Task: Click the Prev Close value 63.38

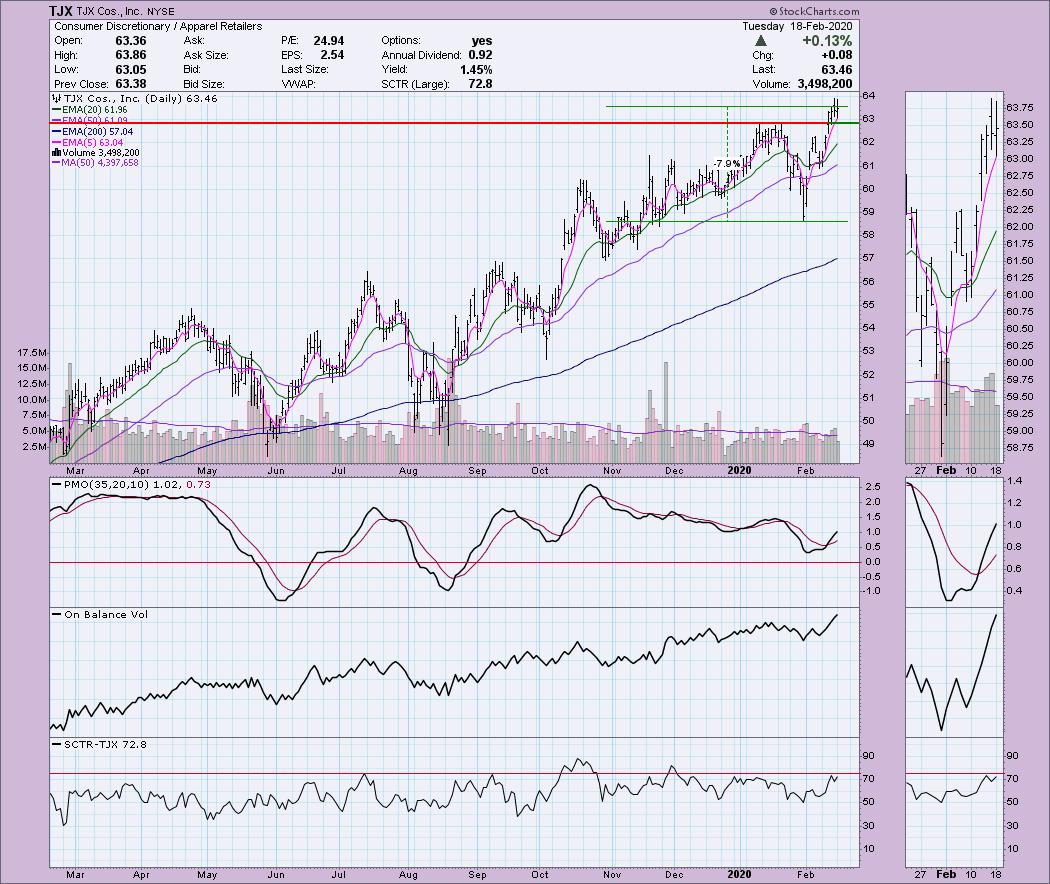Action: pyautogui.click(x=131, y=84)
